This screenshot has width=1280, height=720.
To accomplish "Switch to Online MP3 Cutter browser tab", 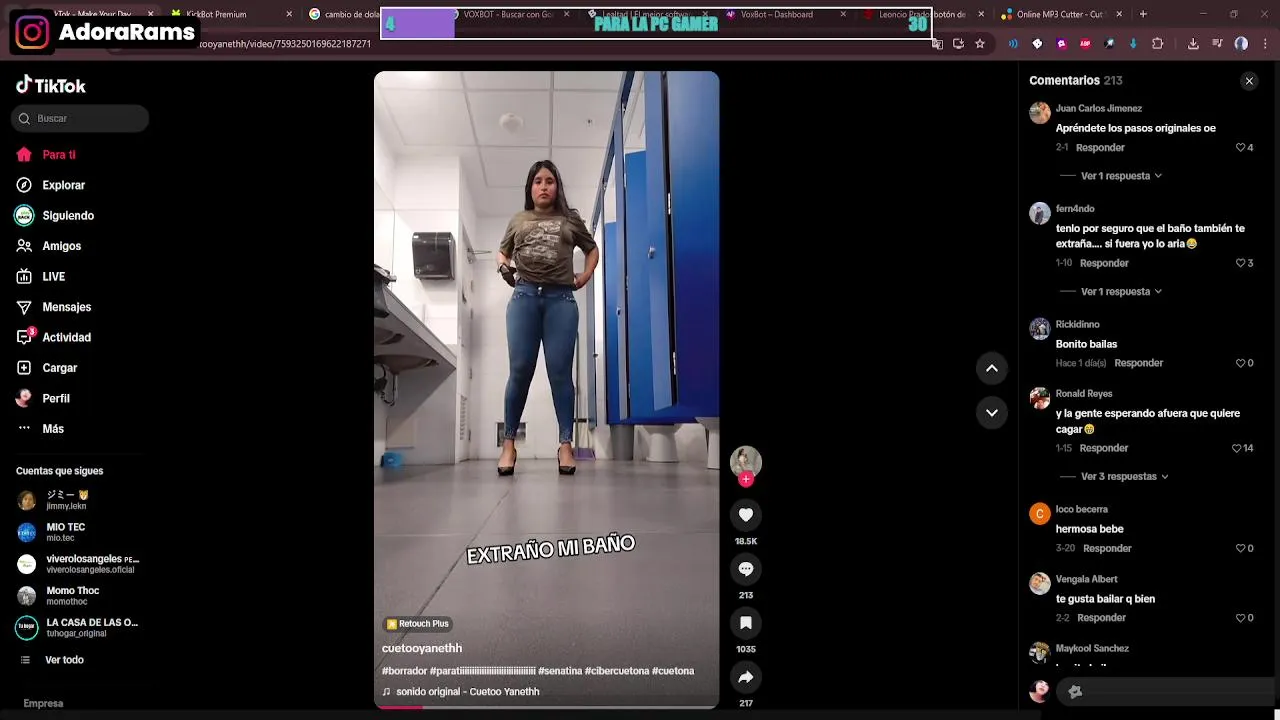I will click(x=1063, y=14).
